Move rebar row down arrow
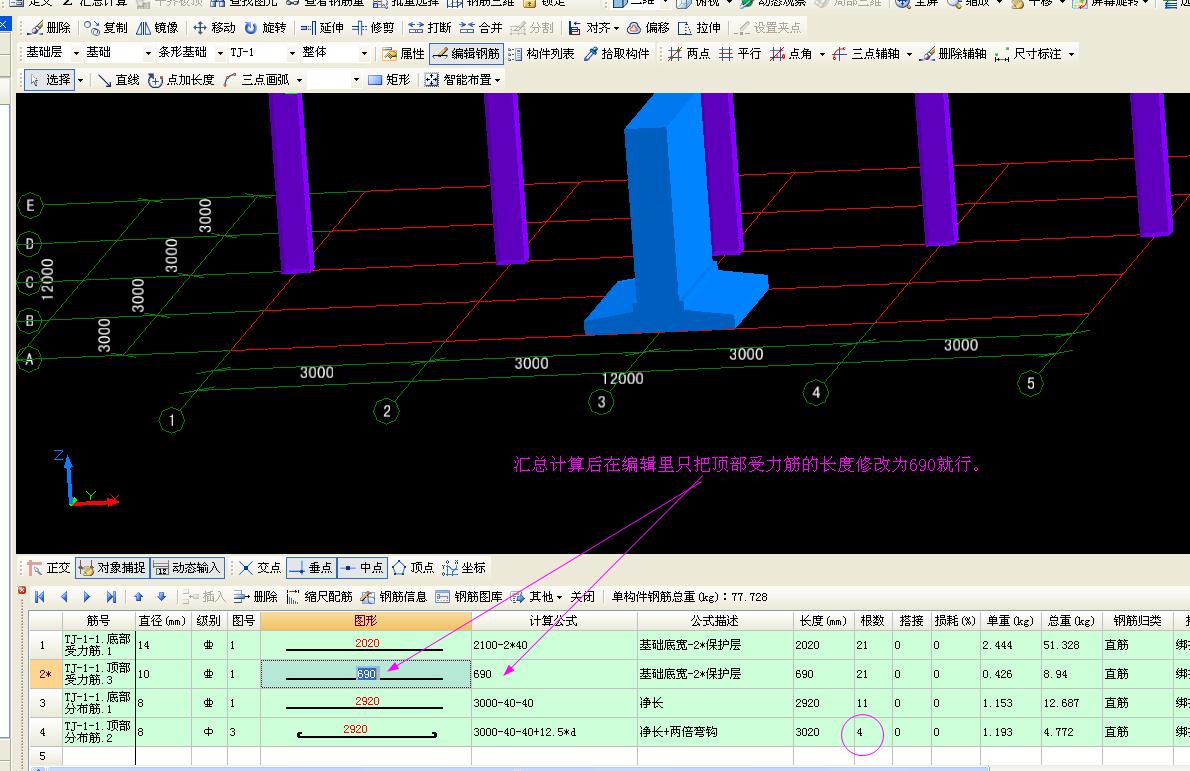The image size is (1190, 771). coord(162,597)
